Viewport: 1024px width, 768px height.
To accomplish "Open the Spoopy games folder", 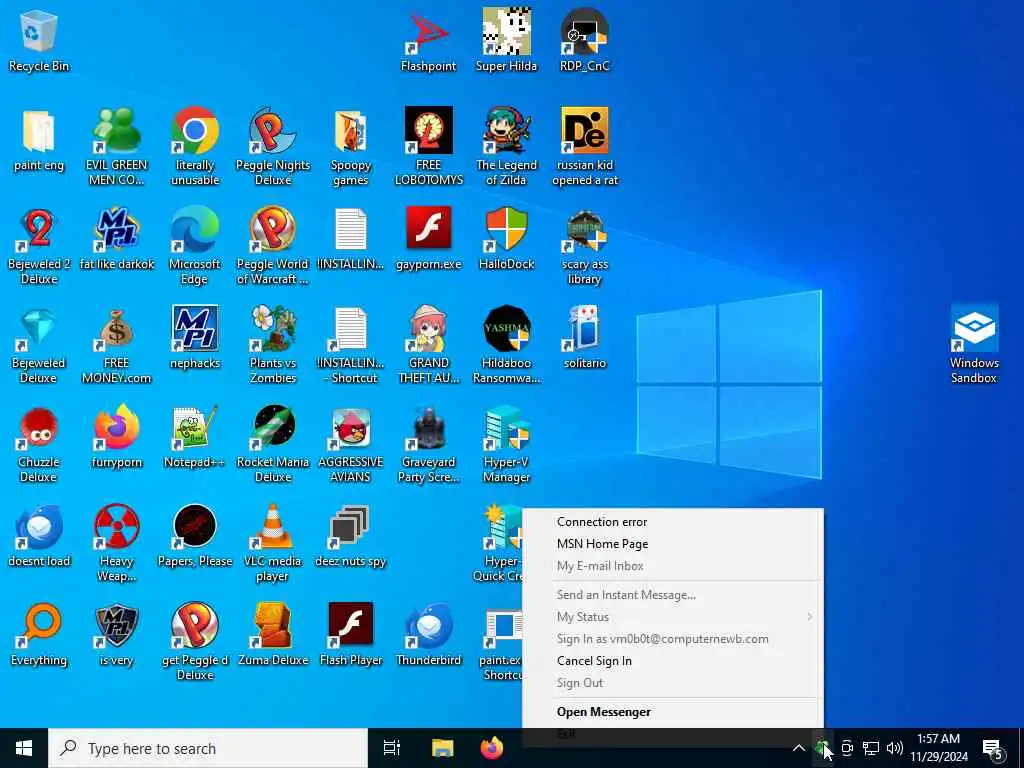I will pos(351,147).
